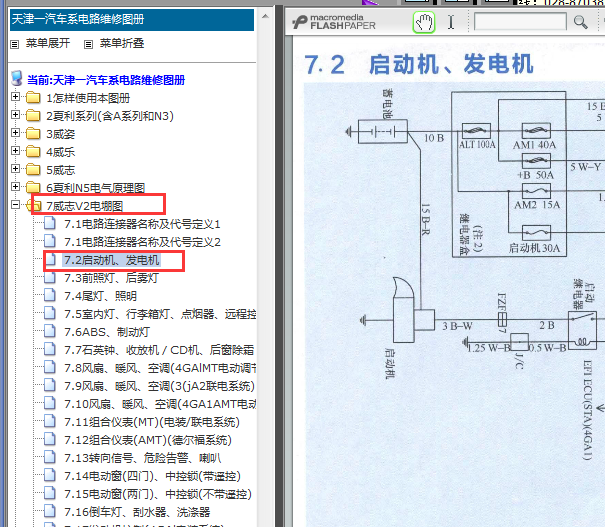Open 7.5室内灯、行李箱灯 page
This screenshot has height=527, width=605.
(160, 314)
